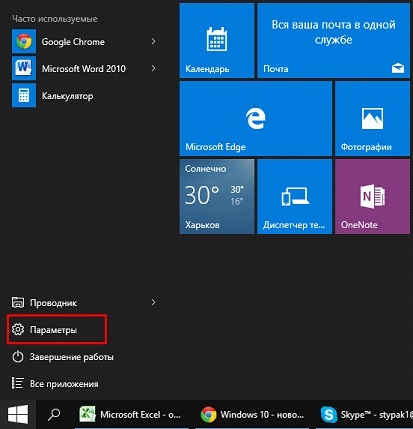Open the Харьков weather tile
Screen dimensions: 413x429
click(x=217, y=196)
